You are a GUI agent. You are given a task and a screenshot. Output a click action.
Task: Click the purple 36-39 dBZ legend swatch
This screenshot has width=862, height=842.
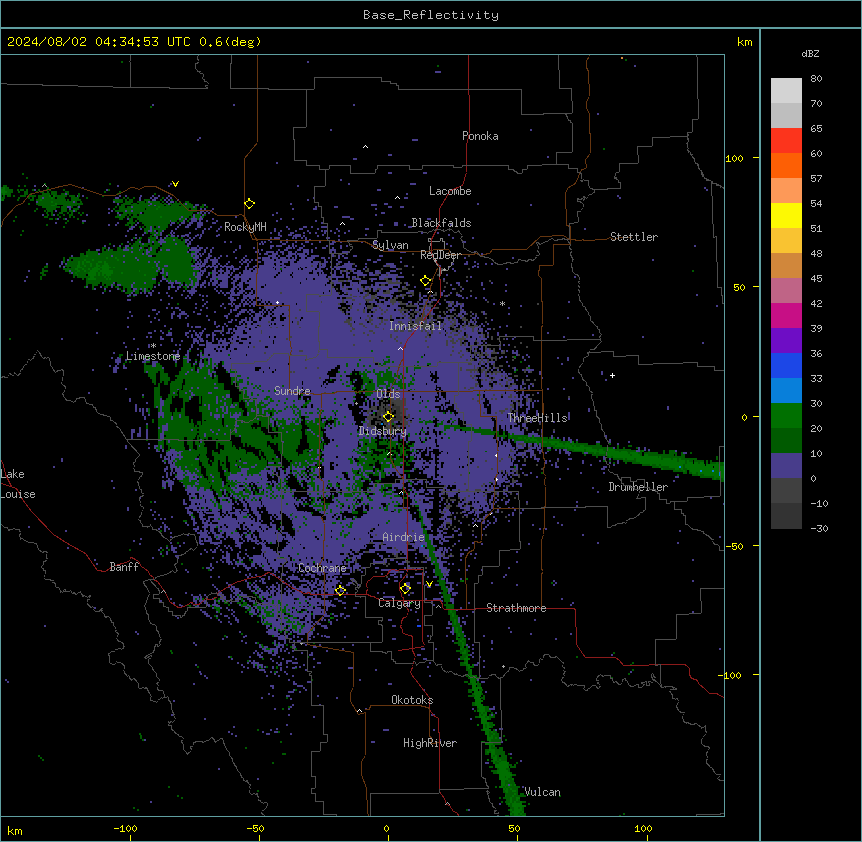[x=786, y=340]
